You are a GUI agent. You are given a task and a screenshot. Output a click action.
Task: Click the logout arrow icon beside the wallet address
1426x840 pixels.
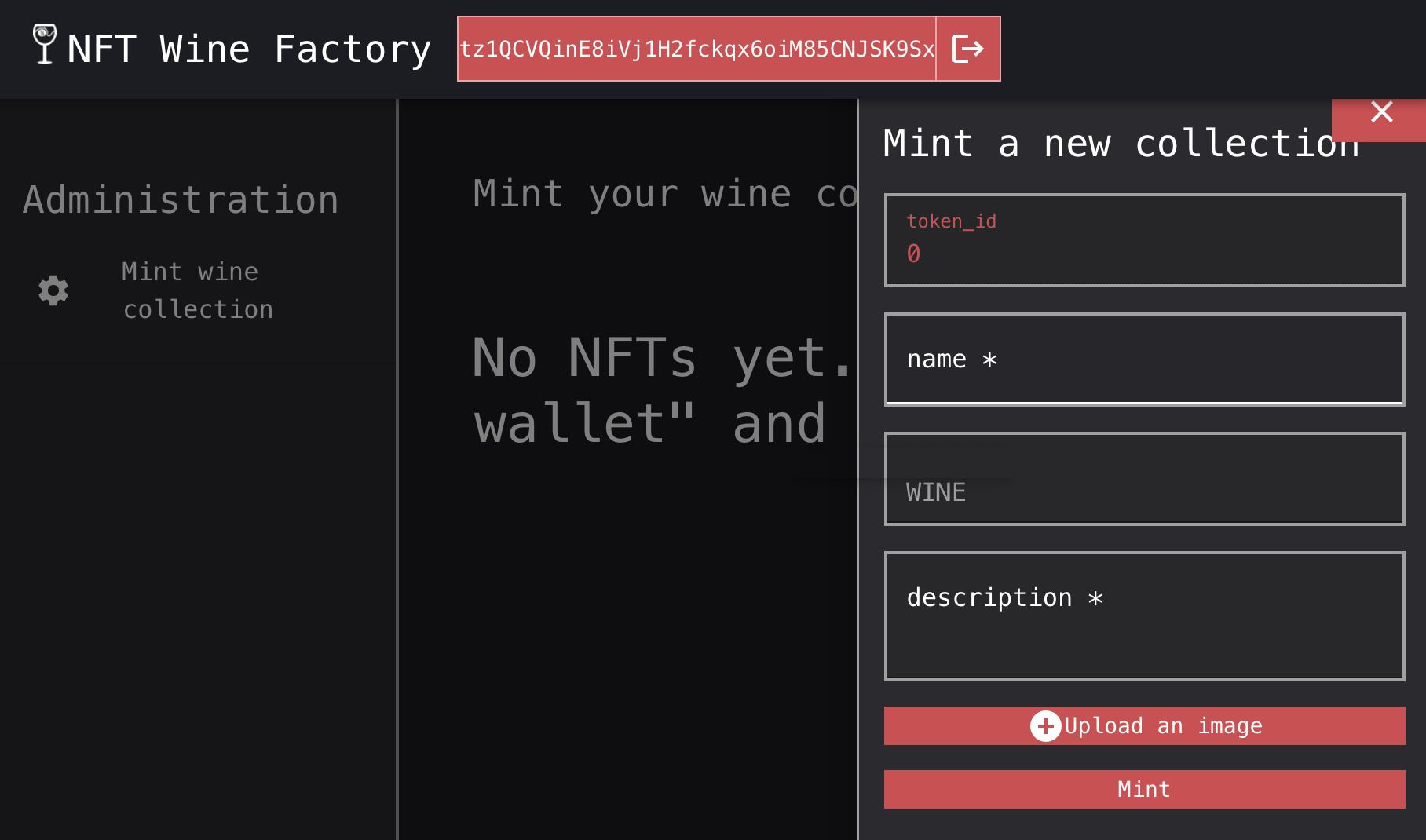click(967, 48)
